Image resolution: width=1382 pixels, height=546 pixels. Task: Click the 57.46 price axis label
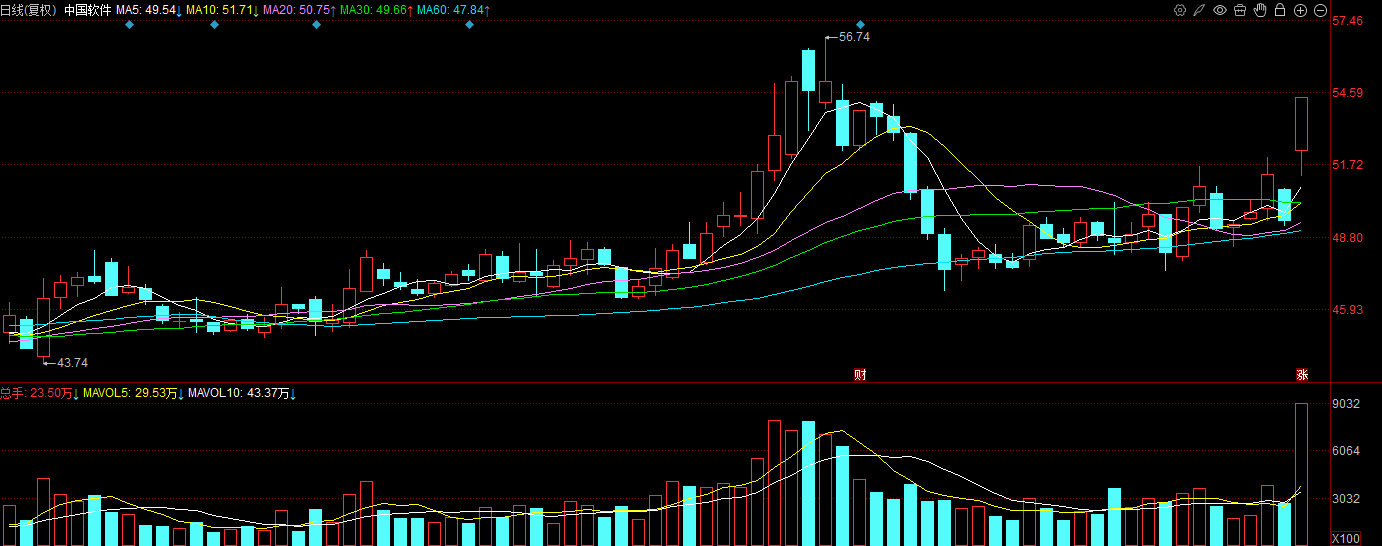[x=1349, y=20]
